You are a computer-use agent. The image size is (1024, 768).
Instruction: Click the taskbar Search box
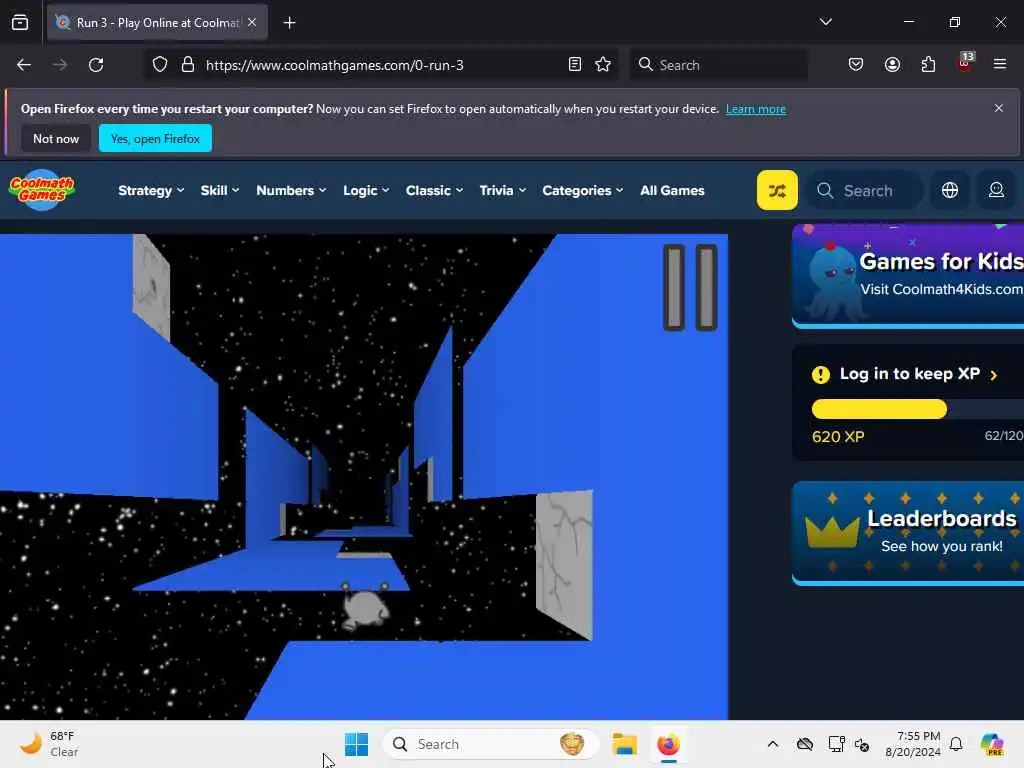(x=490, y=744)
